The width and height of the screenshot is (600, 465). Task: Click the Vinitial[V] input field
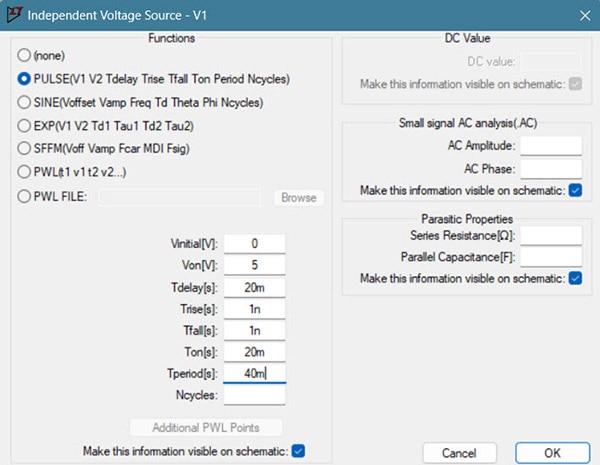[255, 243]
